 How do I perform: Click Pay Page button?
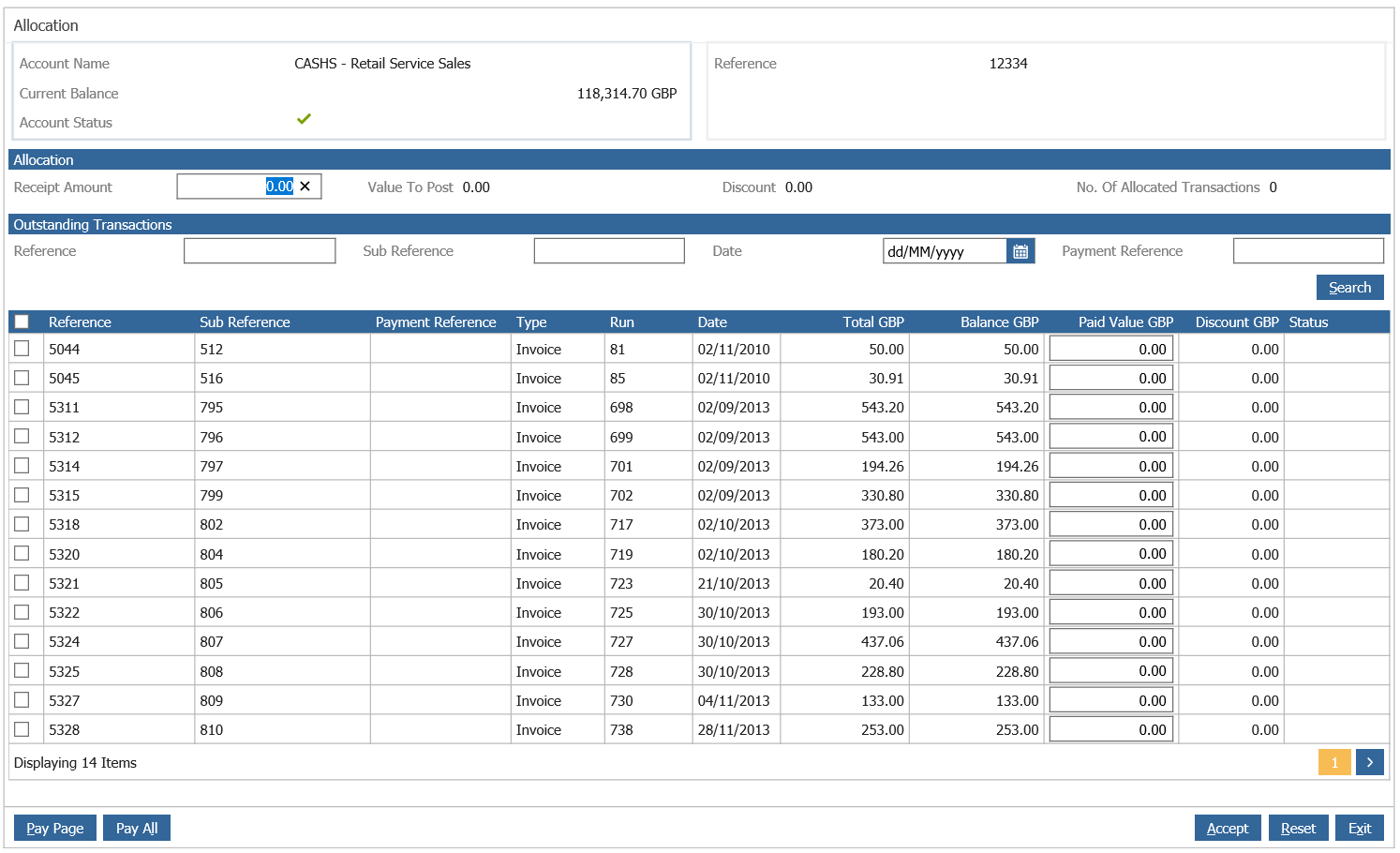pos(55,828)
